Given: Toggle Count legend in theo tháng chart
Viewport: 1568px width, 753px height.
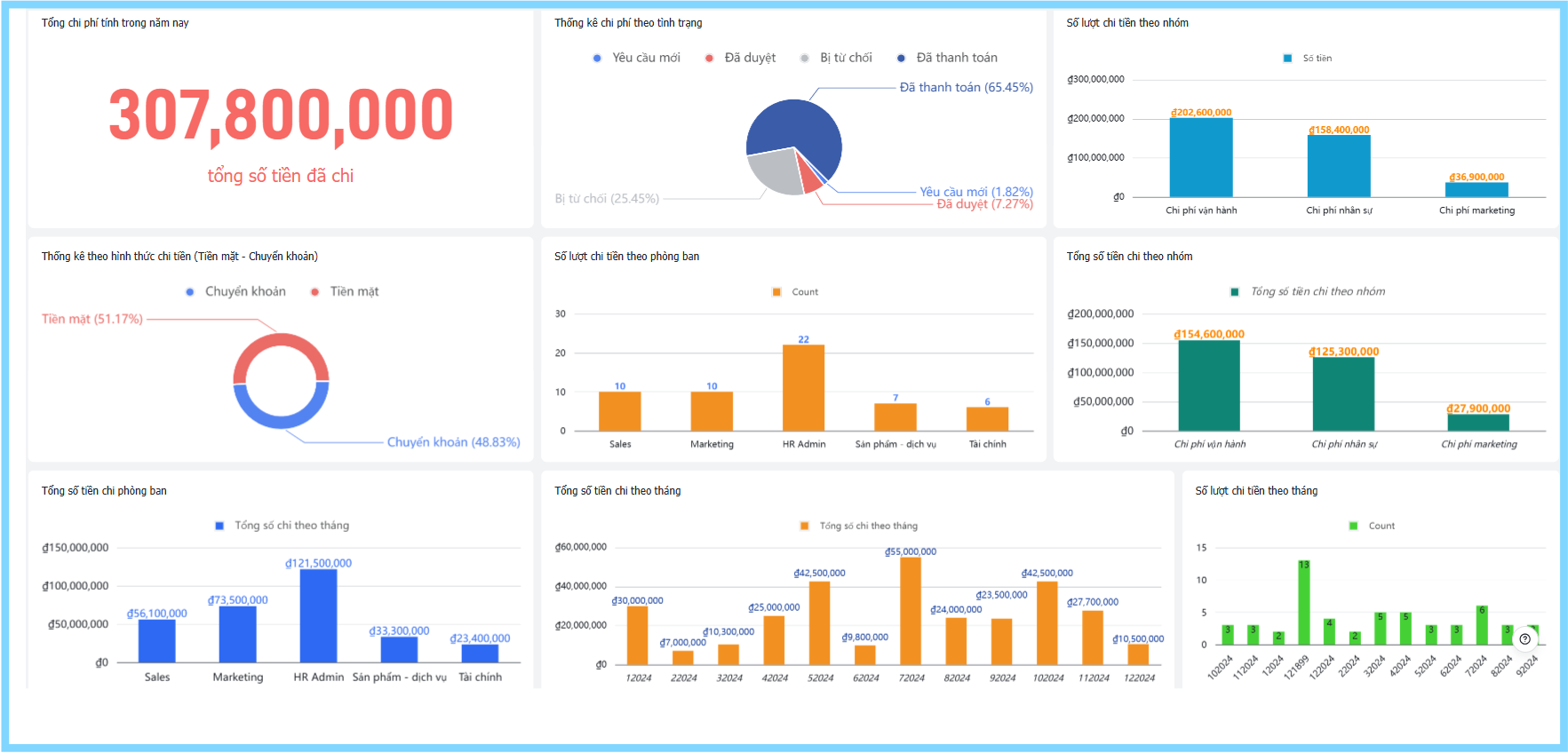Looking at the screenshot, I should [1373, 526].
